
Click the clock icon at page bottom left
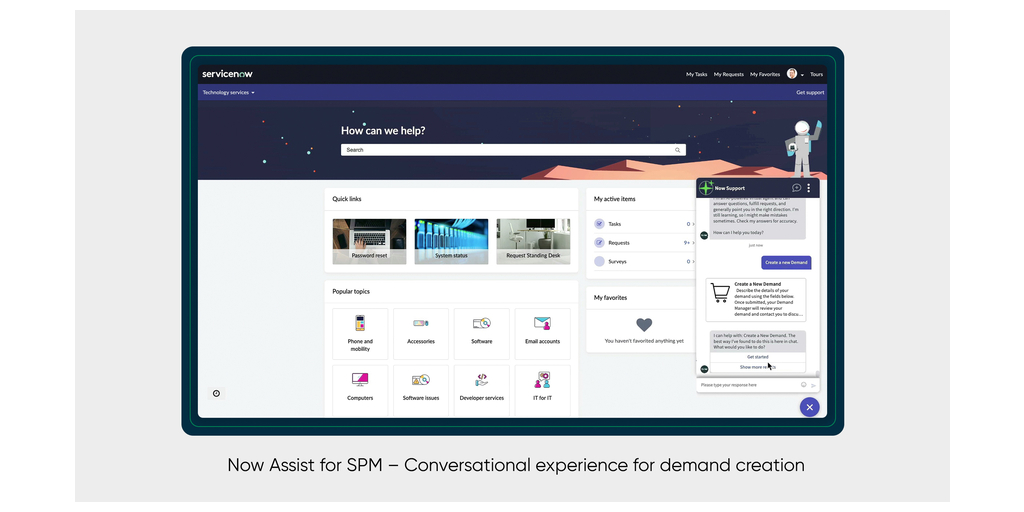[216, 393]
